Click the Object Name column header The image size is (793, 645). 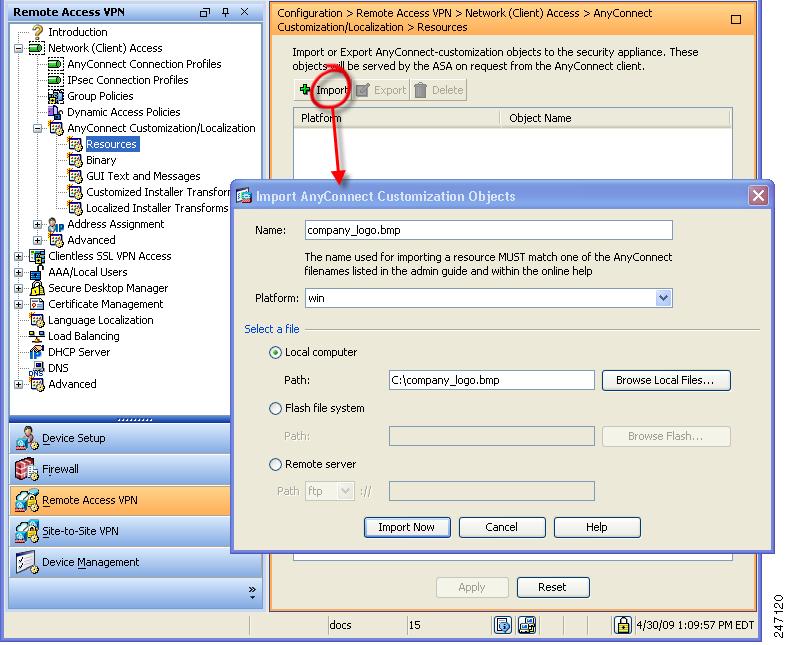[615, 118]
